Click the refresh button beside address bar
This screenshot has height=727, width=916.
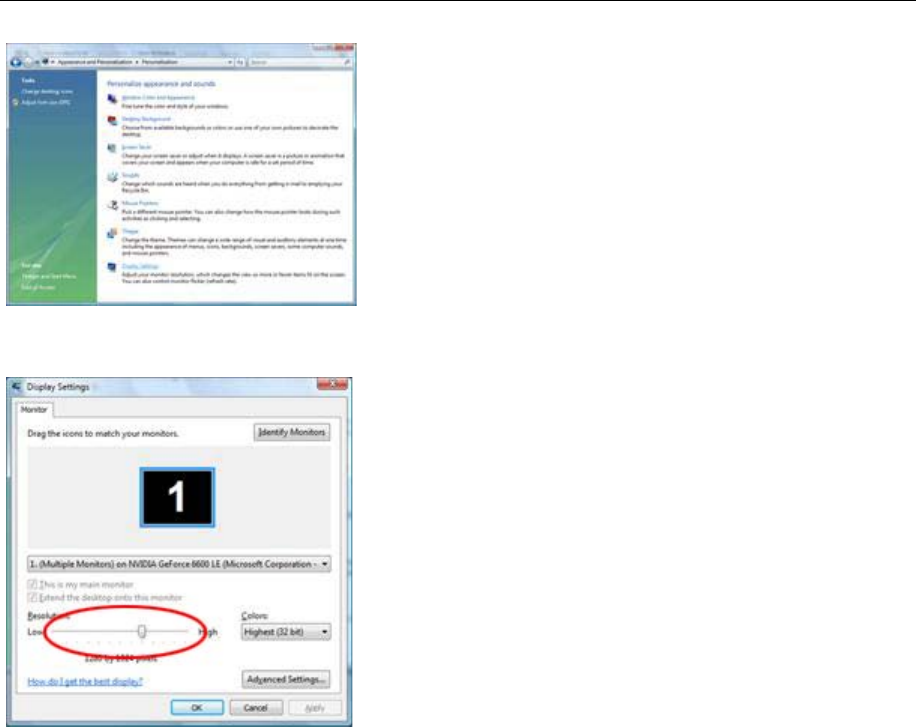click(x=240, y=62)
